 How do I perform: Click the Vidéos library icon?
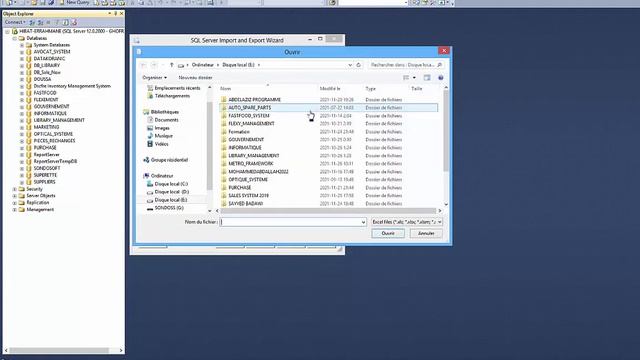click(x=150, y=144)
